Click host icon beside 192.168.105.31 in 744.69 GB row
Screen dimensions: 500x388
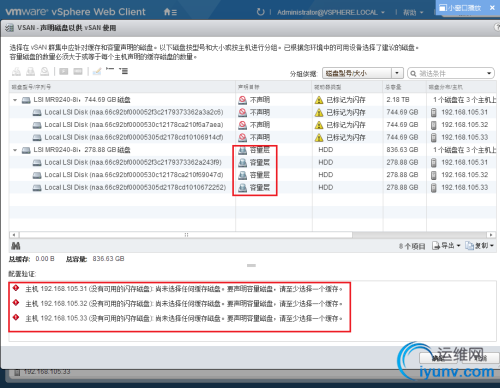point(434,112)
